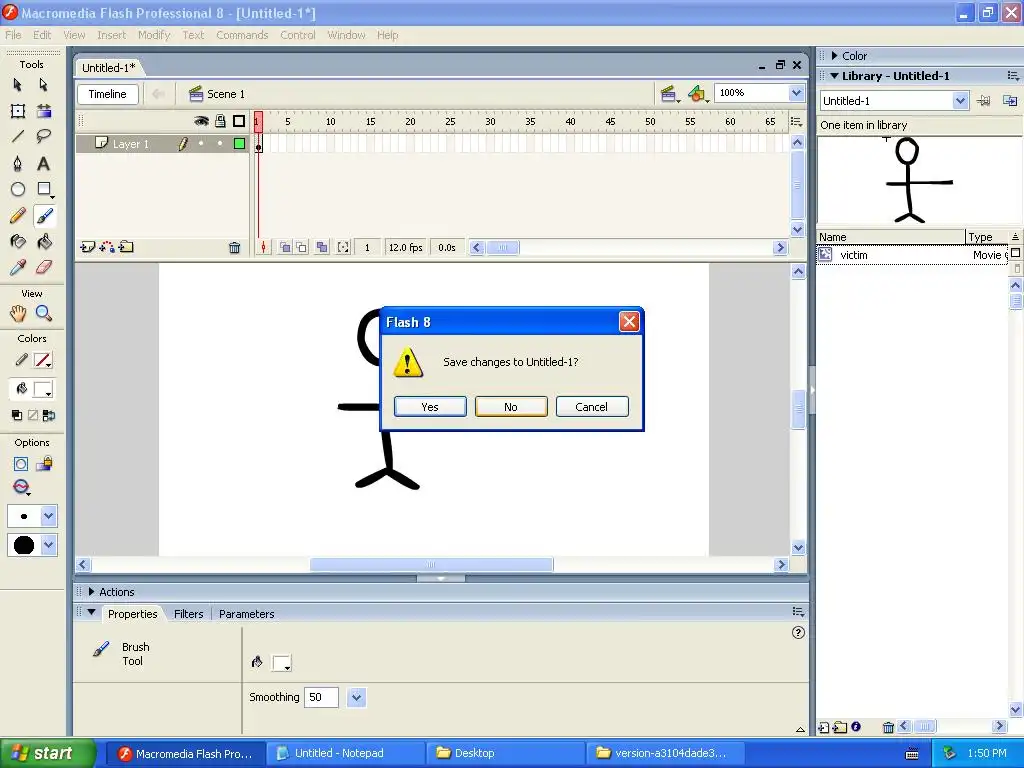Select the Line tool
Image resolution: width=1024 pixels, height=768 pixels.
click(x=18, y=136)
